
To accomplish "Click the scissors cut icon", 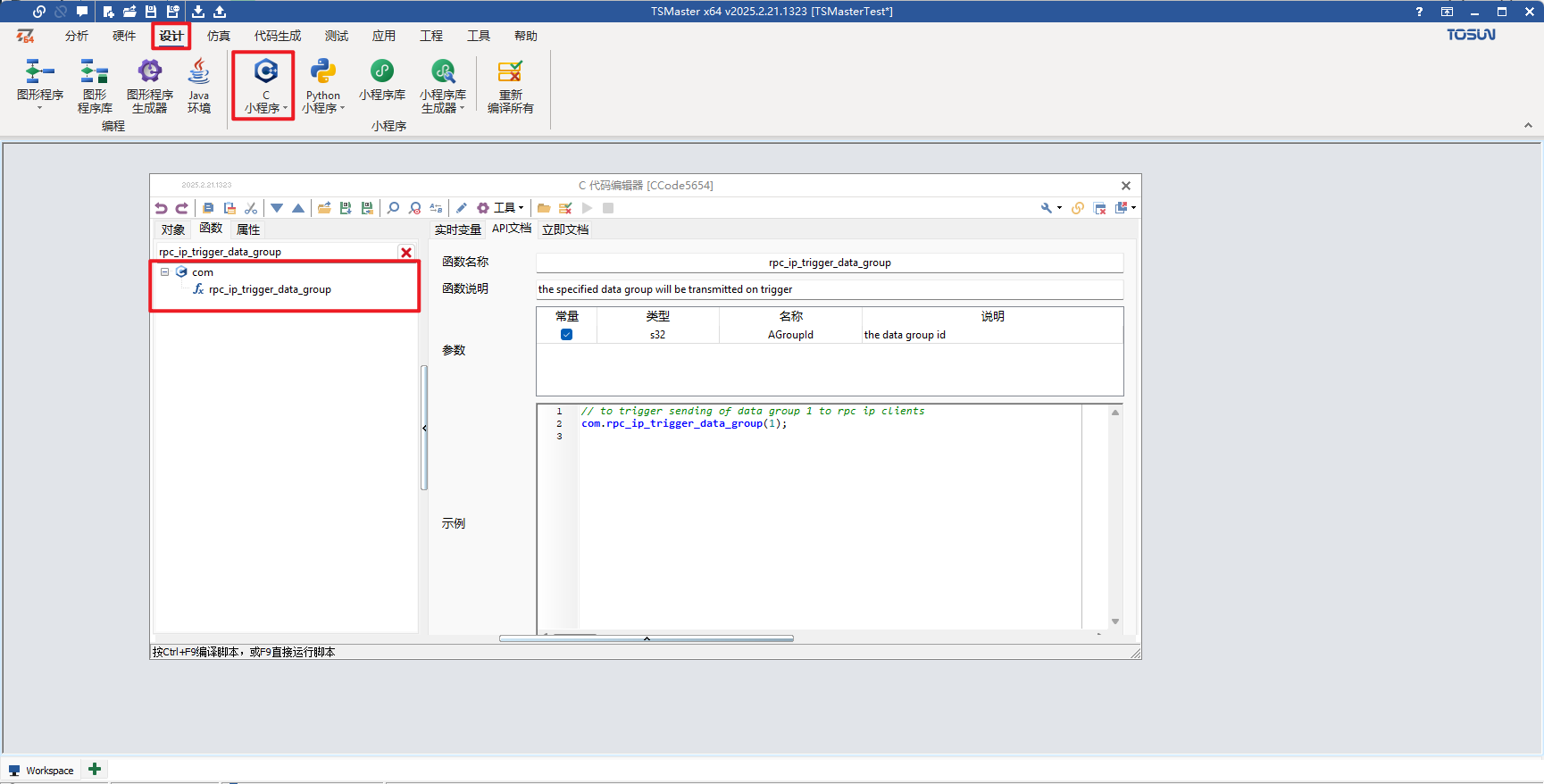I will point(251,208).
